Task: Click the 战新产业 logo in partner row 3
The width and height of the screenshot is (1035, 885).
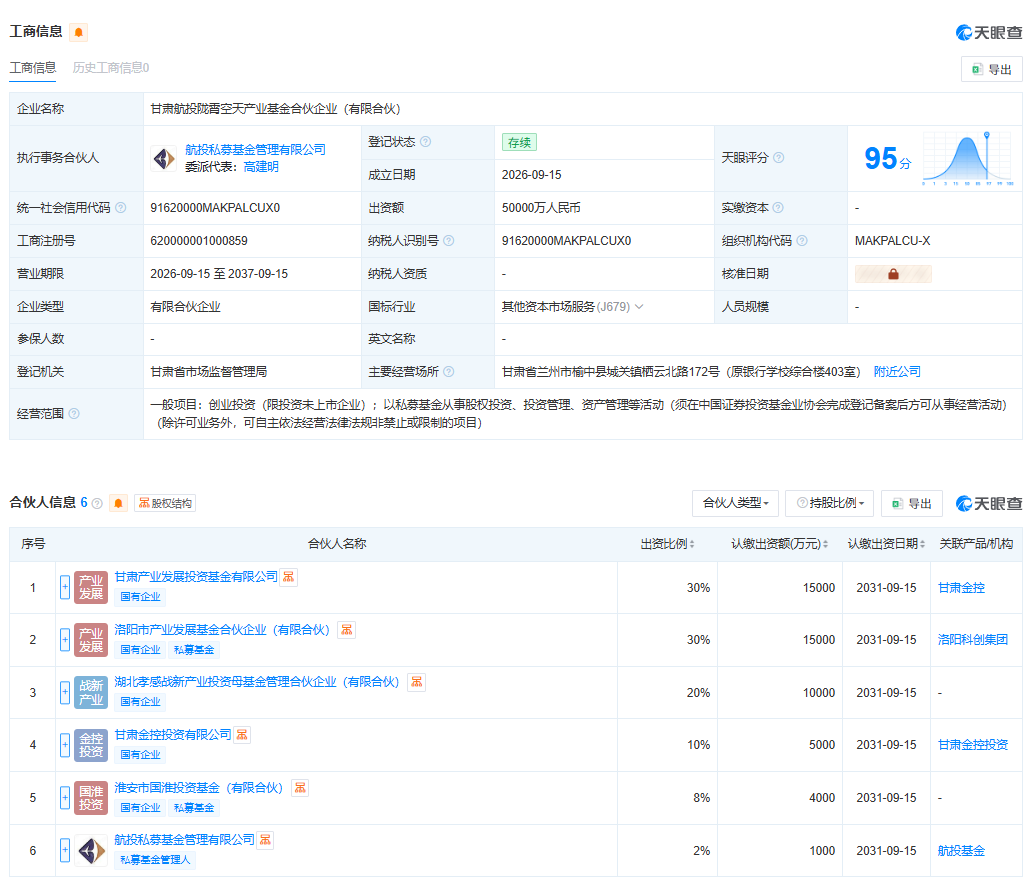Action: click(x=91, y=692)
